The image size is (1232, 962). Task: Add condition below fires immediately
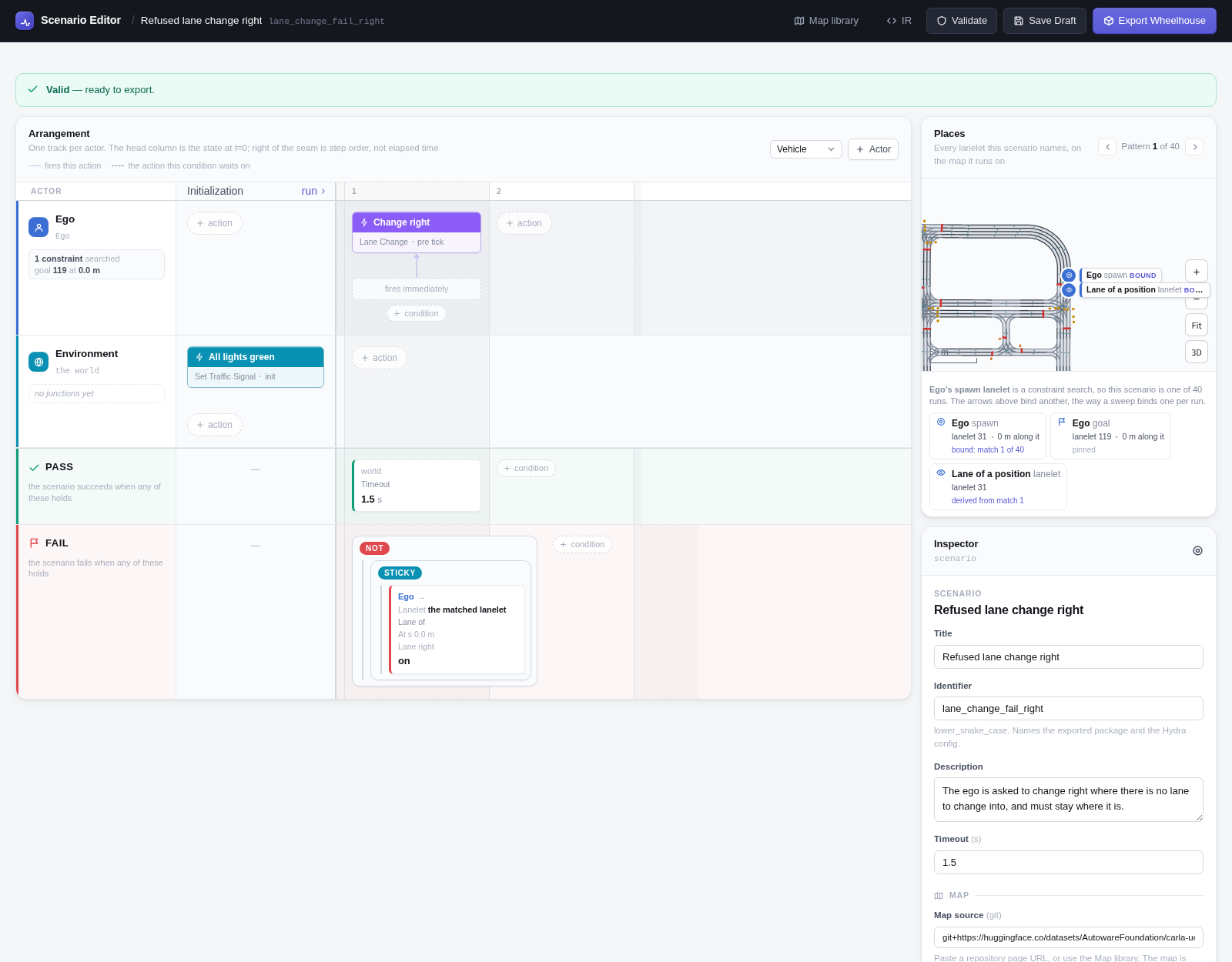pyautogui.click(x=417, y=313)
